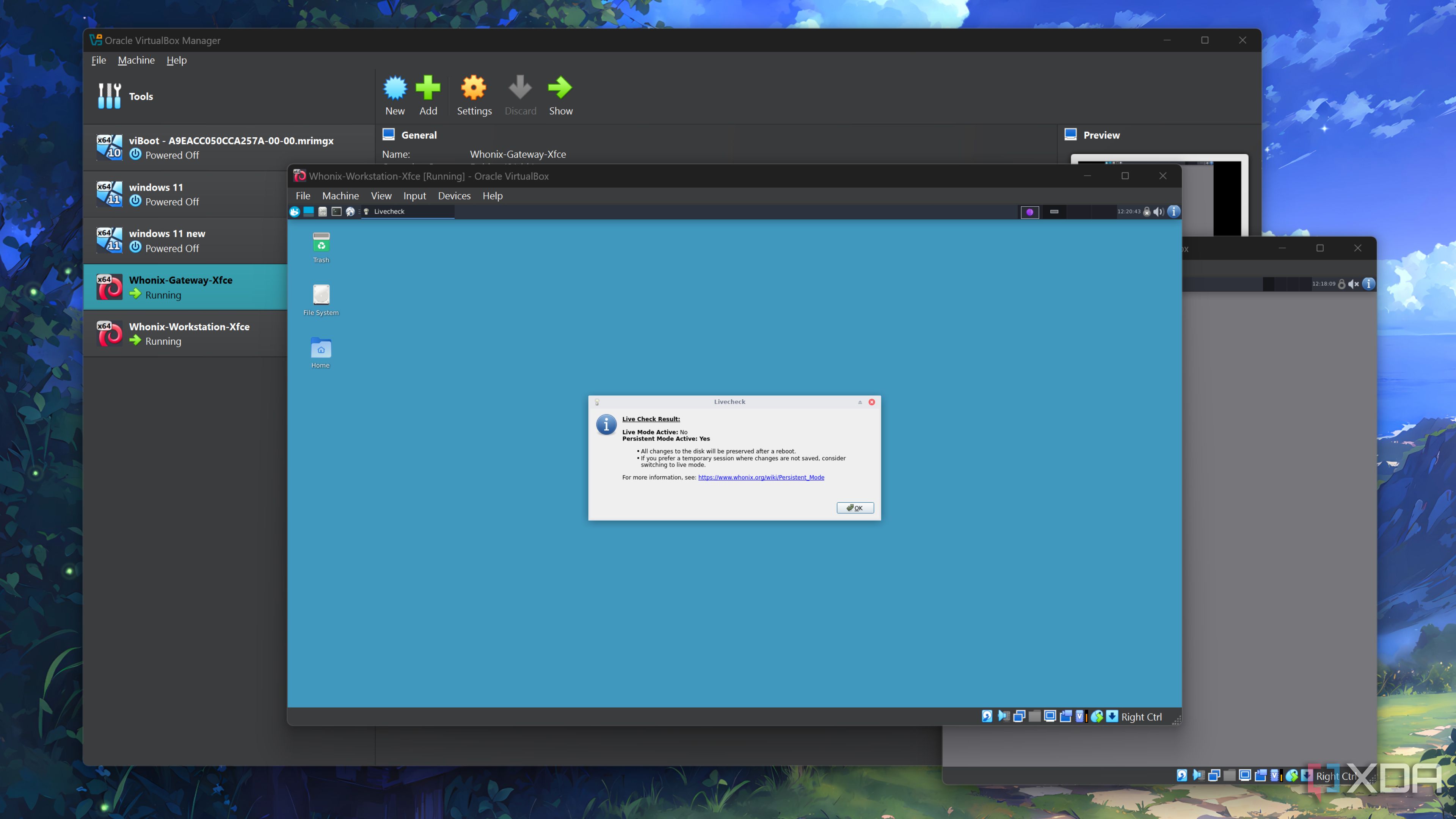Open the terminal icon in the Xfce panel
Screen dimensions: 1456x819
coord(336,212)
